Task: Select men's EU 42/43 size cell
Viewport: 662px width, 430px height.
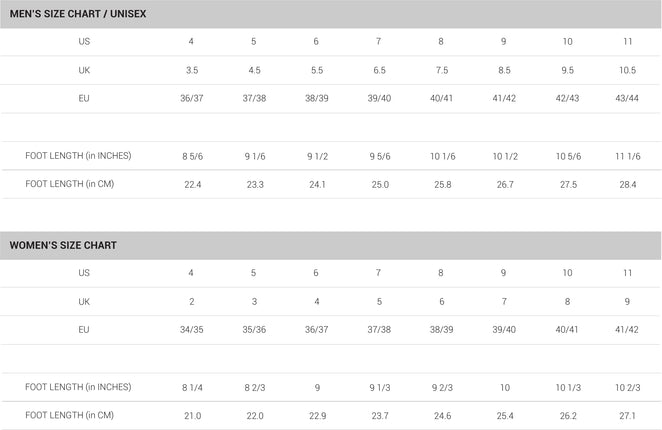Action: [567, 98]
